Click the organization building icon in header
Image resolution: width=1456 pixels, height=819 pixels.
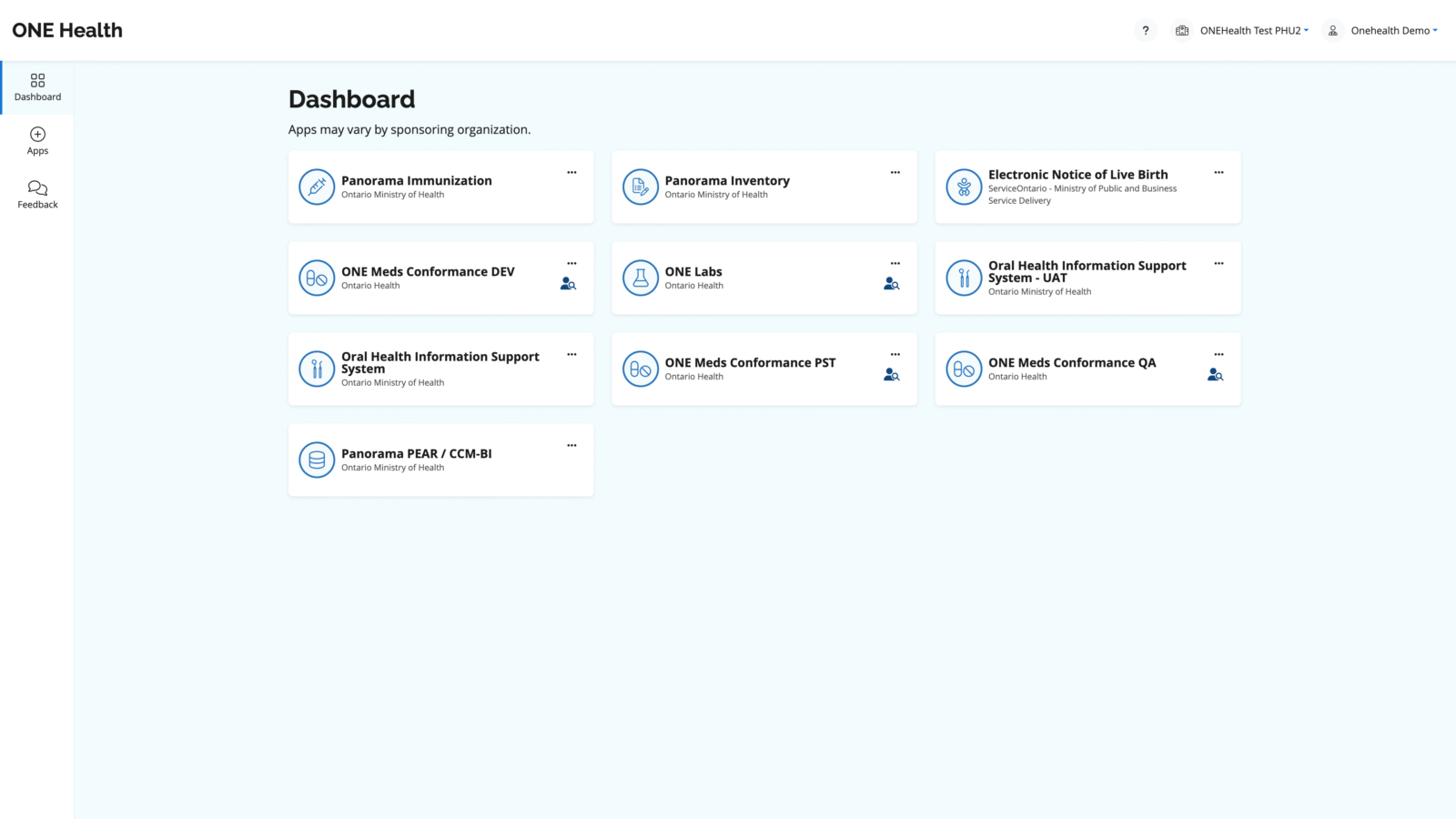pyautogui.click(x=1182, y=31)
